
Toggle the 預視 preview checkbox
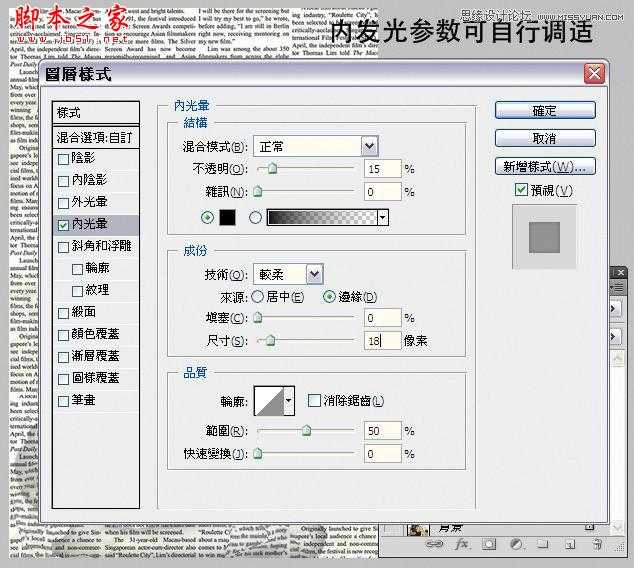click(521, 190)
